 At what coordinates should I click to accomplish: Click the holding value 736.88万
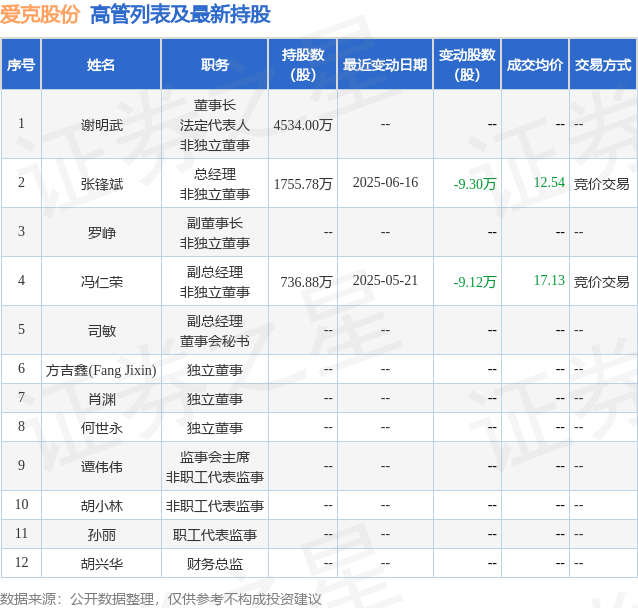point(306,282)
